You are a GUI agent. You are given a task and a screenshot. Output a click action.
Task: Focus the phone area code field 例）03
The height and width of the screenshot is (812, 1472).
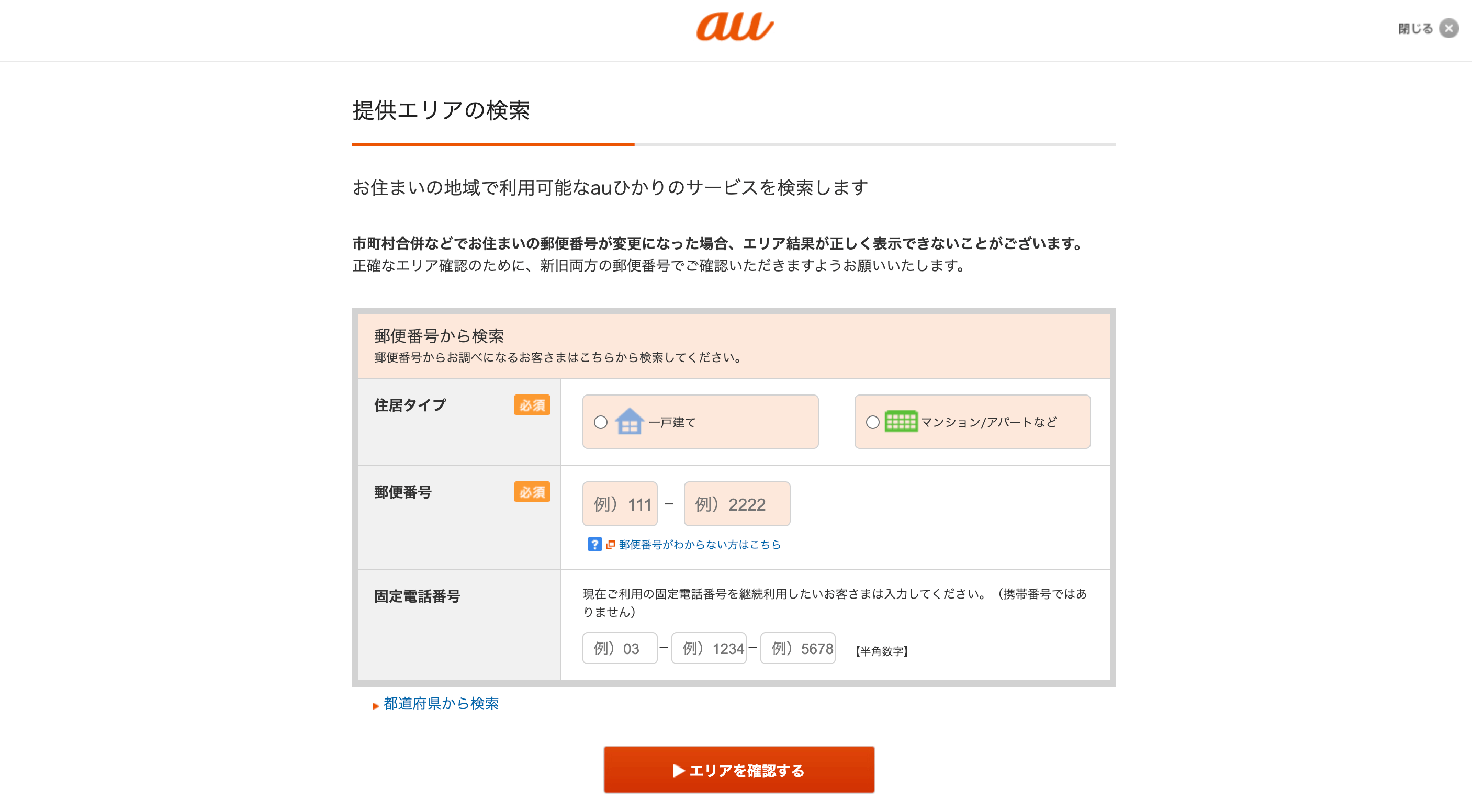620,649
